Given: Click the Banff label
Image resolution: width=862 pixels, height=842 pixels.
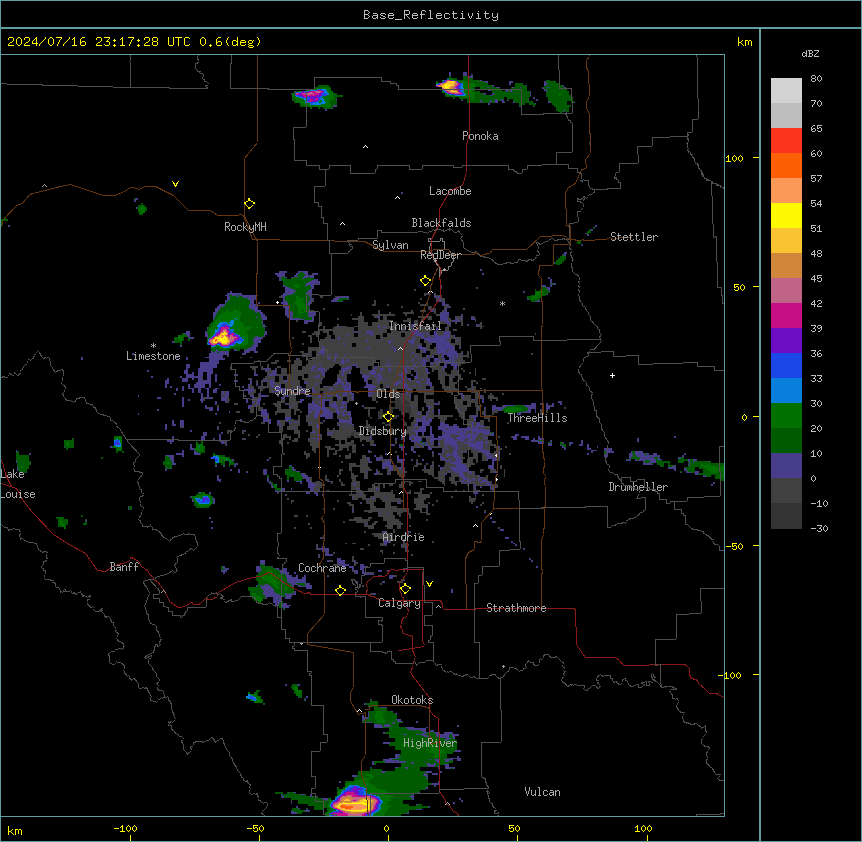Looking at the screenshot, I should tap(124, 567).
